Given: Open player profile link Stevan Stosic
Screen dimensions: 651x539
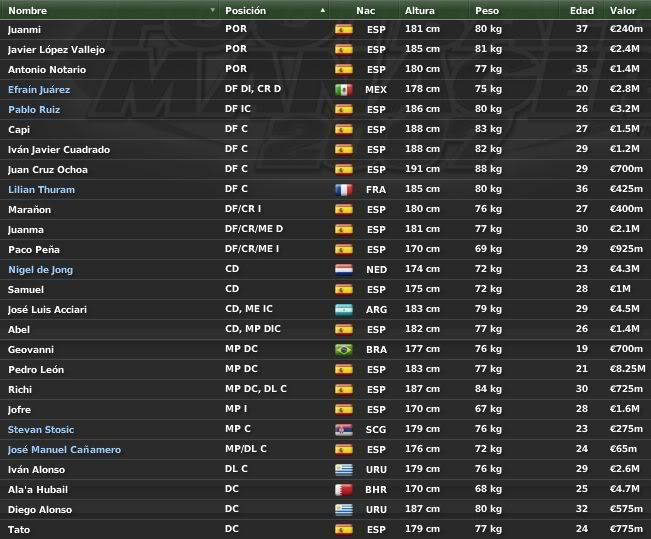Looking at the screenshot, I should (x=41, y=430).
